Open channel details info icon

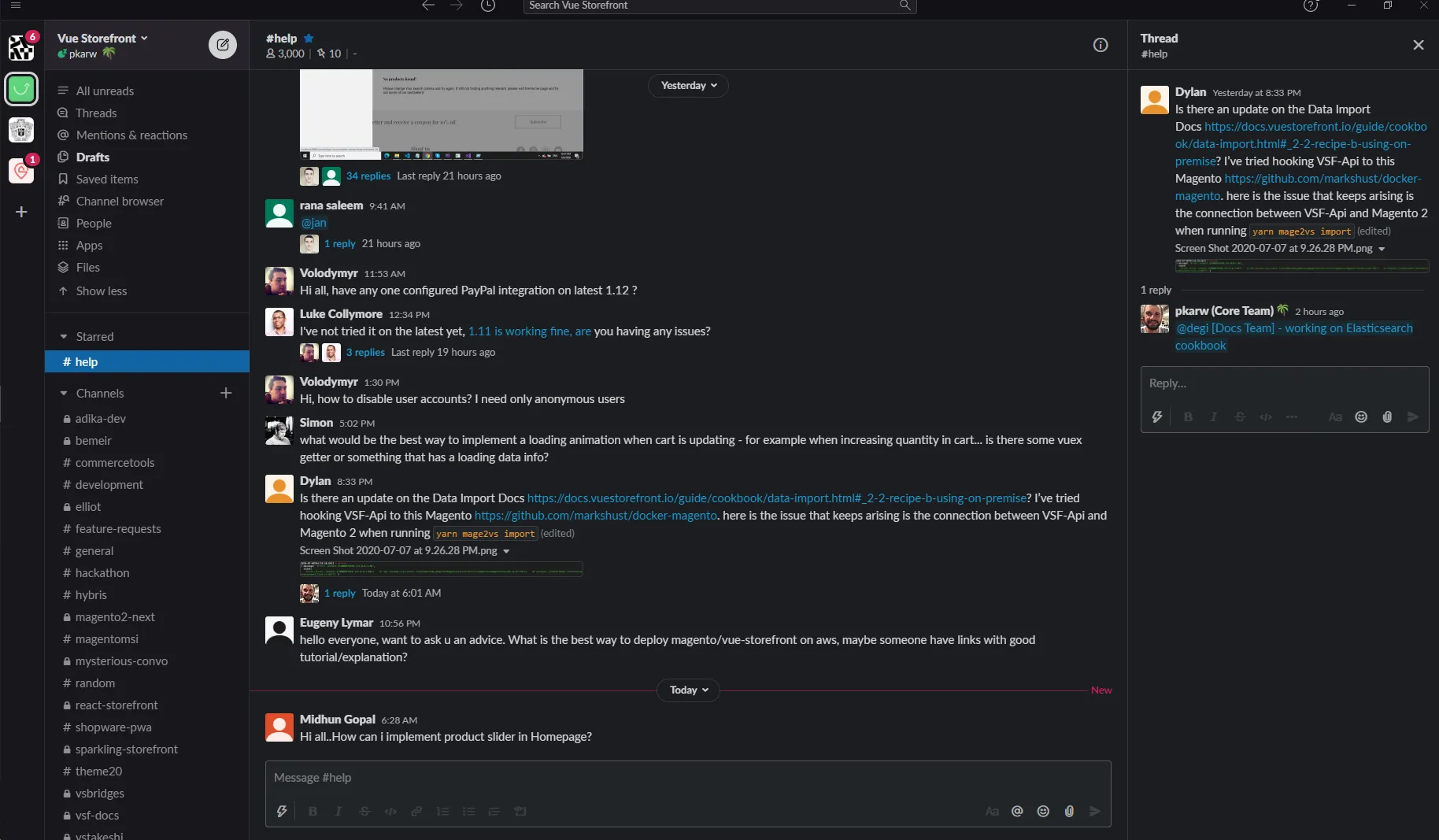[1101, 45]
